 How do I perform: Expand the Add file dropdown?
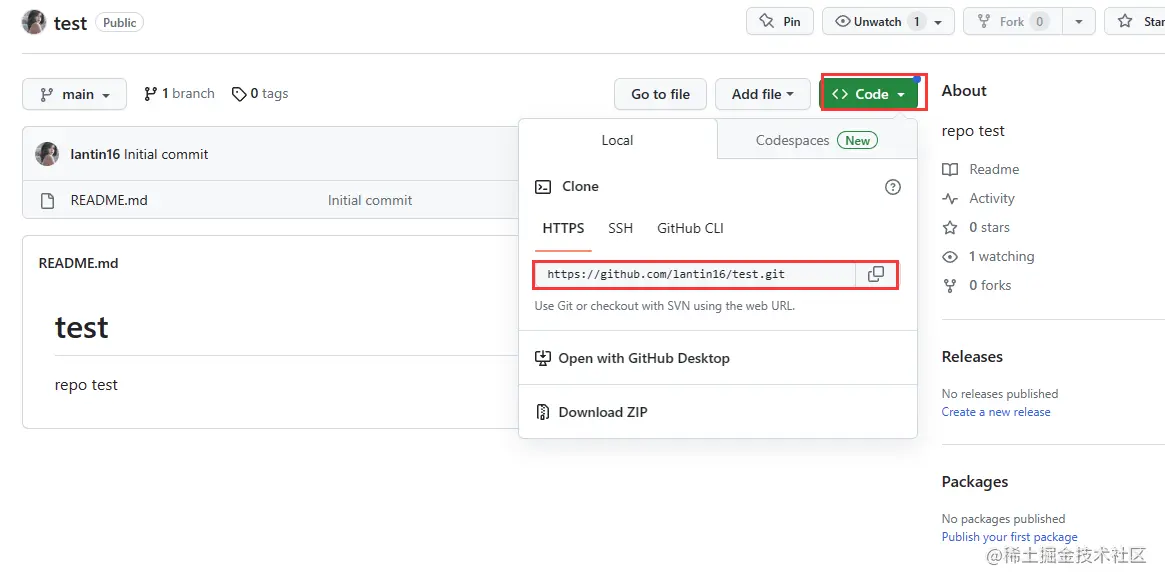(763, 94)
